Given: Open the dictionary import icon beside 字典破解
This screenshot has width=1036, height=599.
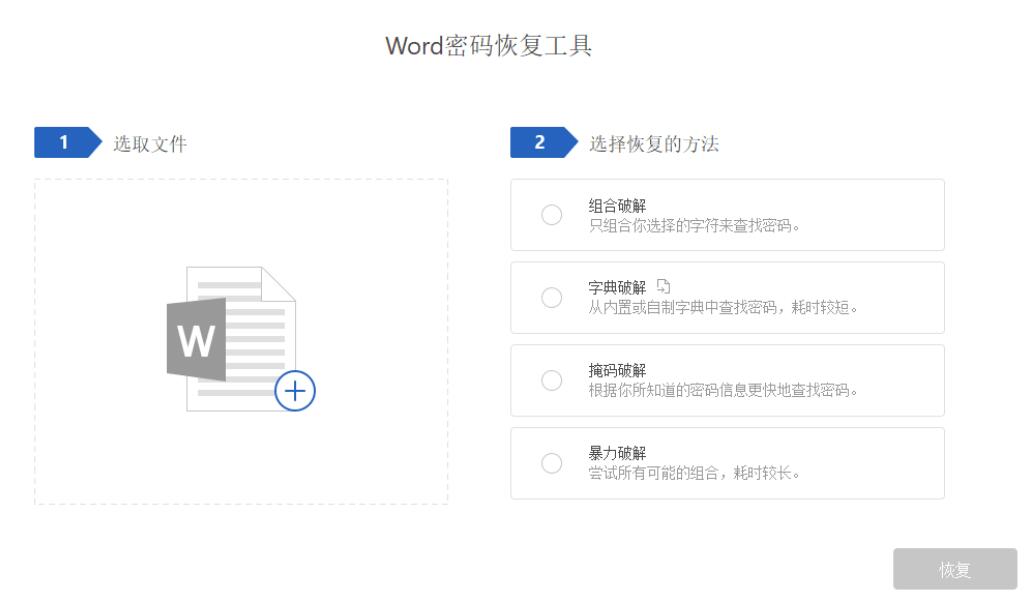Looking at the screenshot, I should 663,287.
